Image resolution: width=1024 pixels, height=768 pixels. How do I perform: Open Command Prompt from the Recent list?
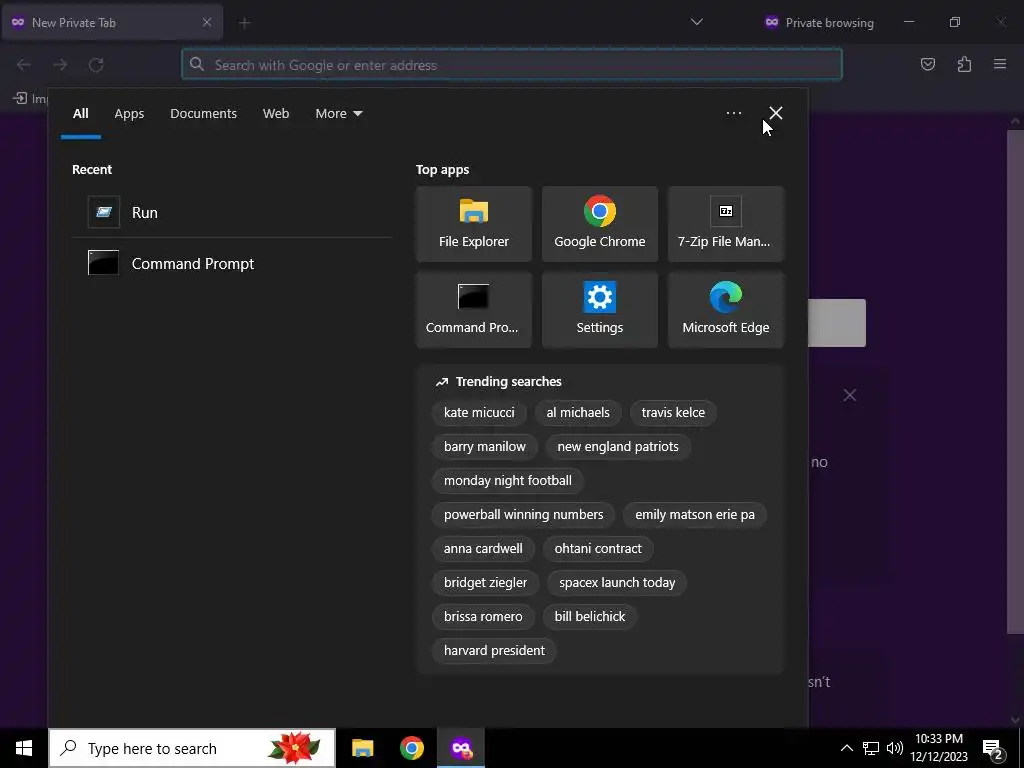[232, 263]
